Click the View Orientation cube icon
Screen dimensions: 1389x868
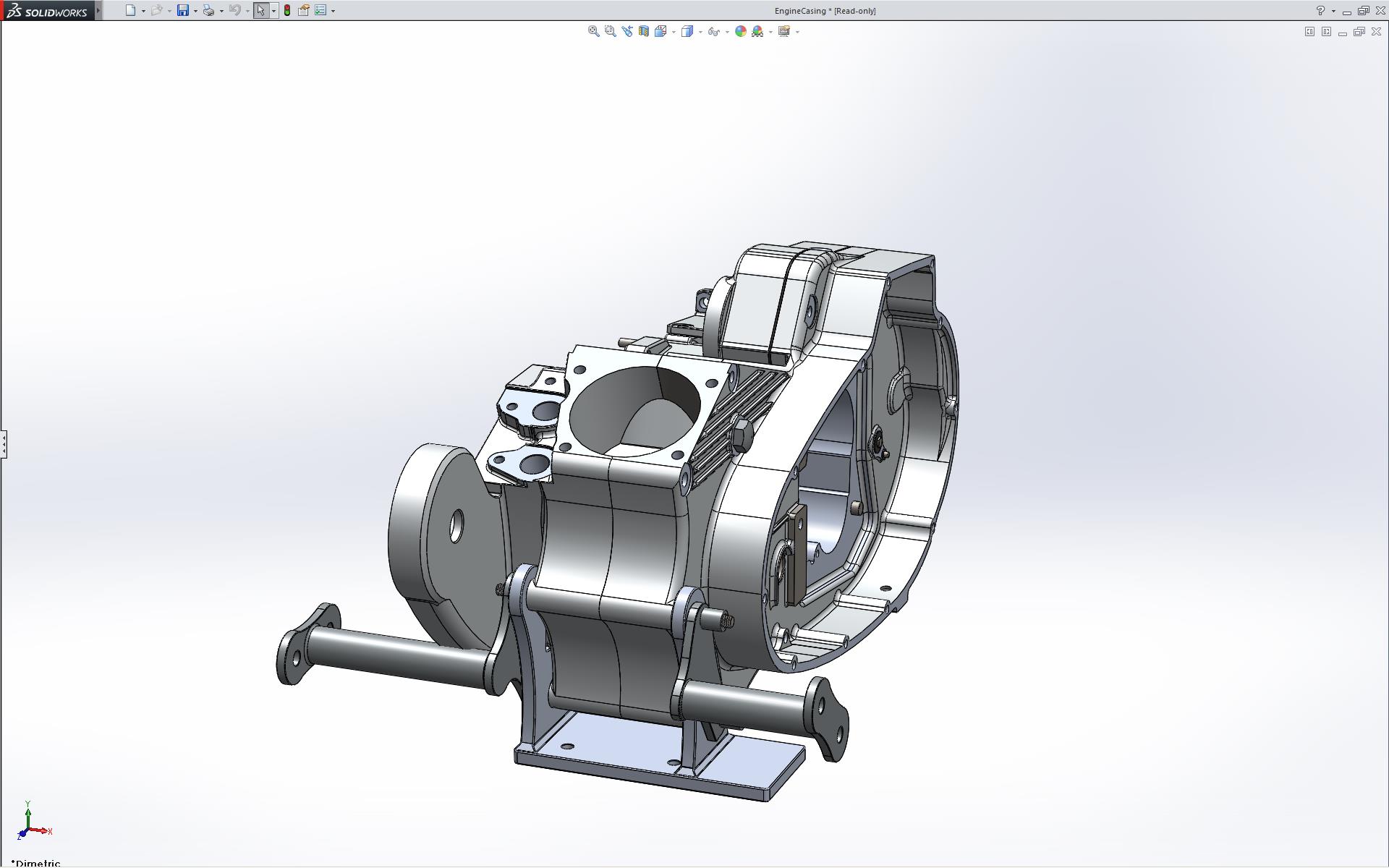[660, 31]
